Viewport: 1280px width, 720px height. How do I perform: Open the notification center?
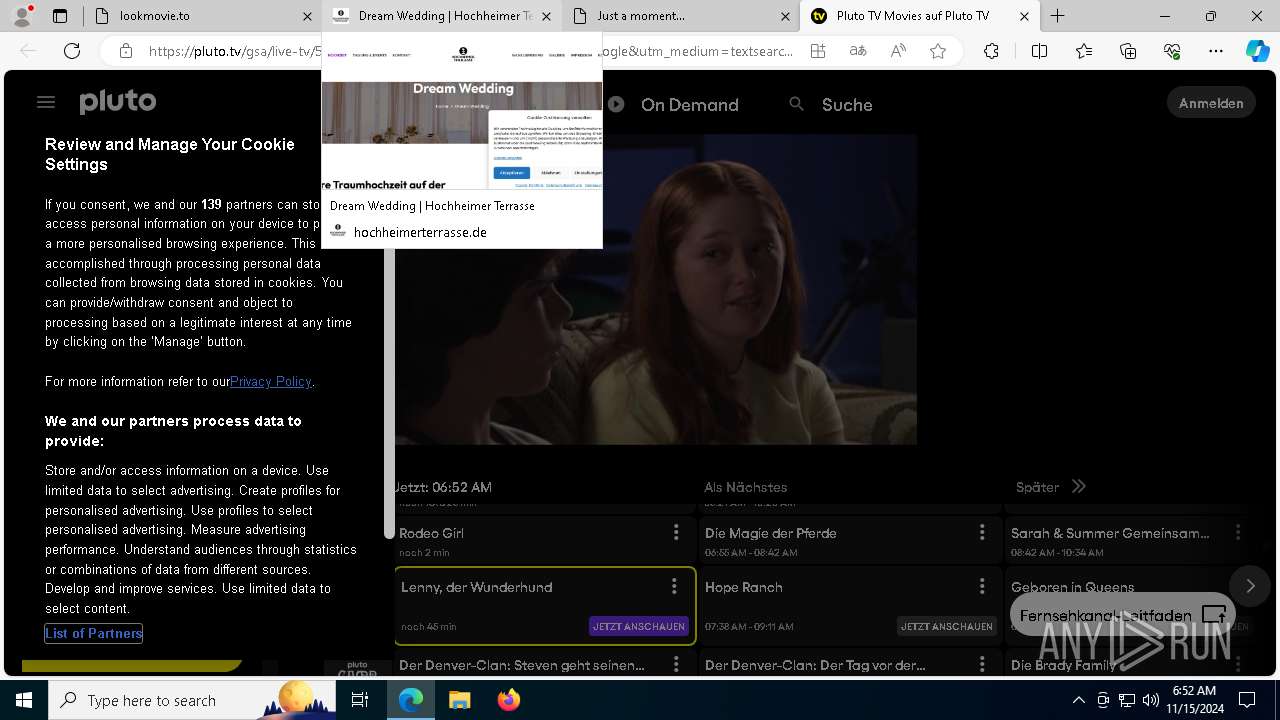(1247, 700)
